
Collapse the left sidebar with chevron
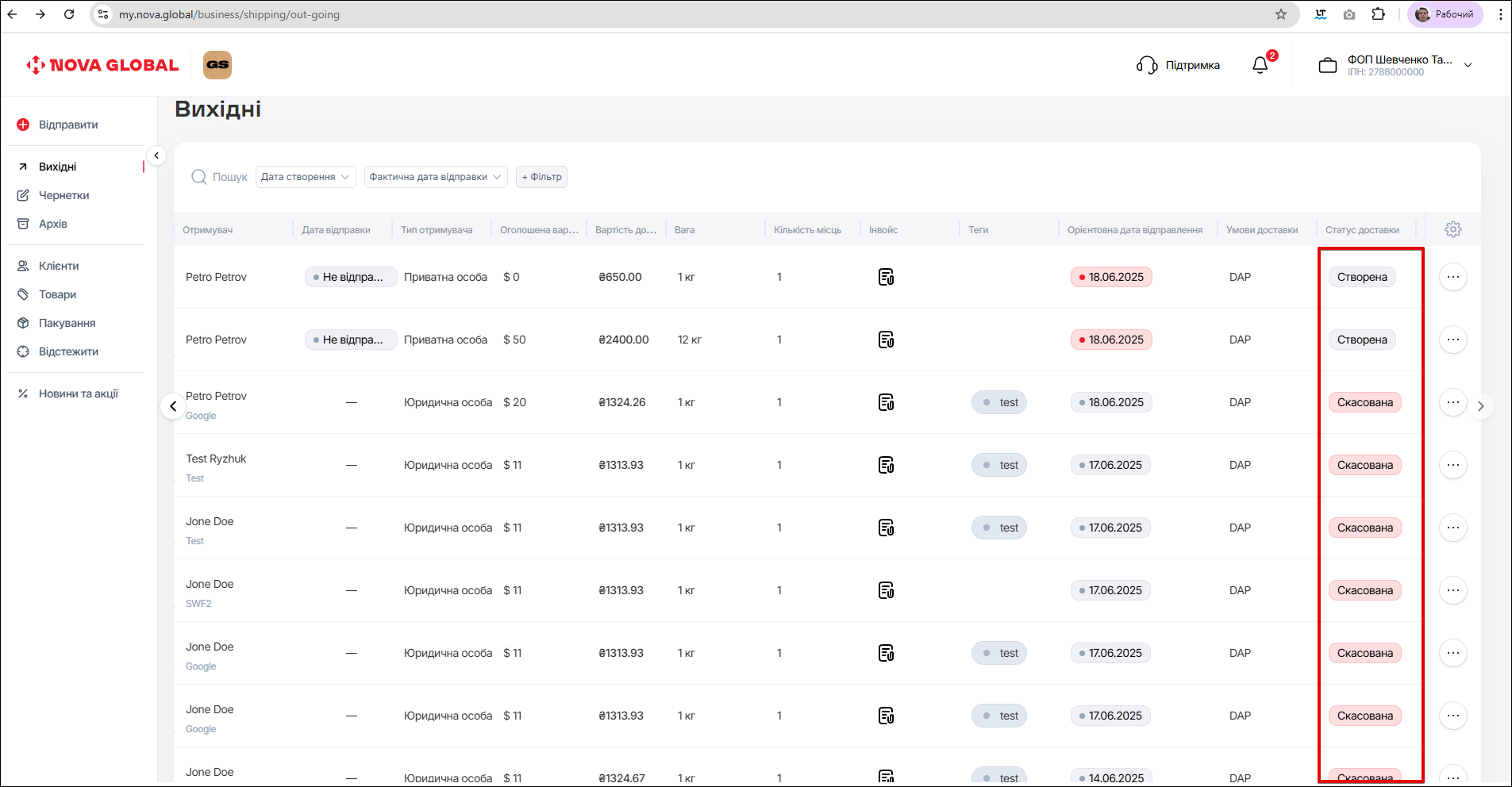pyautogui.click(x=156, y=155)
